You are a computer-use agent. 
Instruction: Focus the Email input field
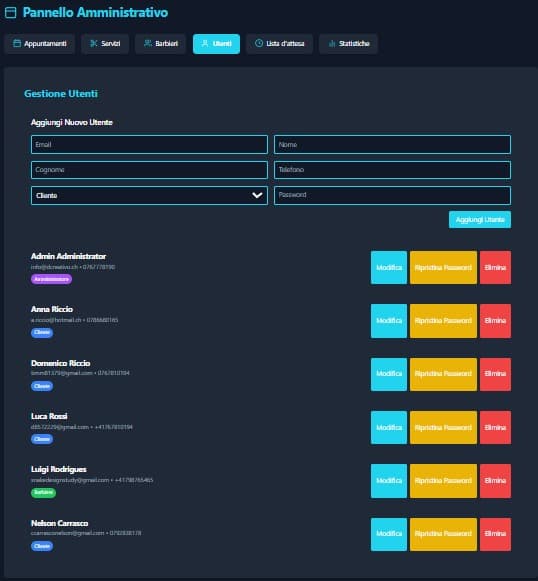[149, 145]
